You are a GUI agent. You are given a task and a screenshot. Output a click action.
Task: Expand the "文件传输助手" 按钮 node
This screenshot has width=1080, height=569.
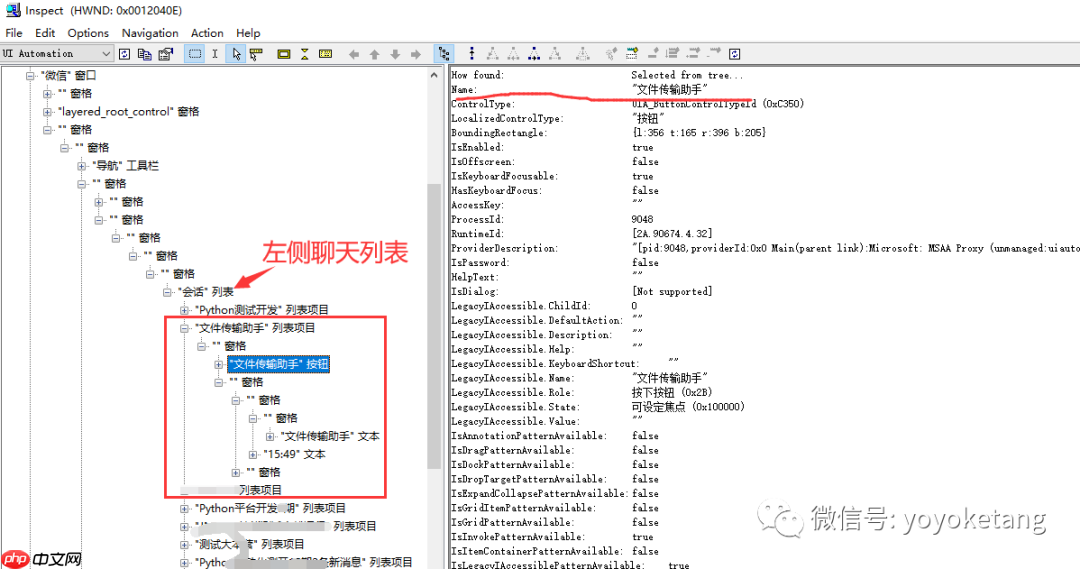[219, 364]
